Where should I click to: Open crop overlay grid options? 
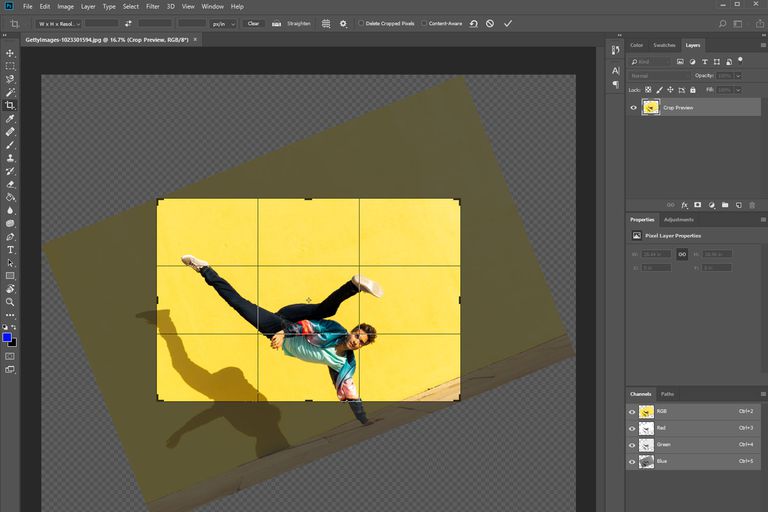326,24
